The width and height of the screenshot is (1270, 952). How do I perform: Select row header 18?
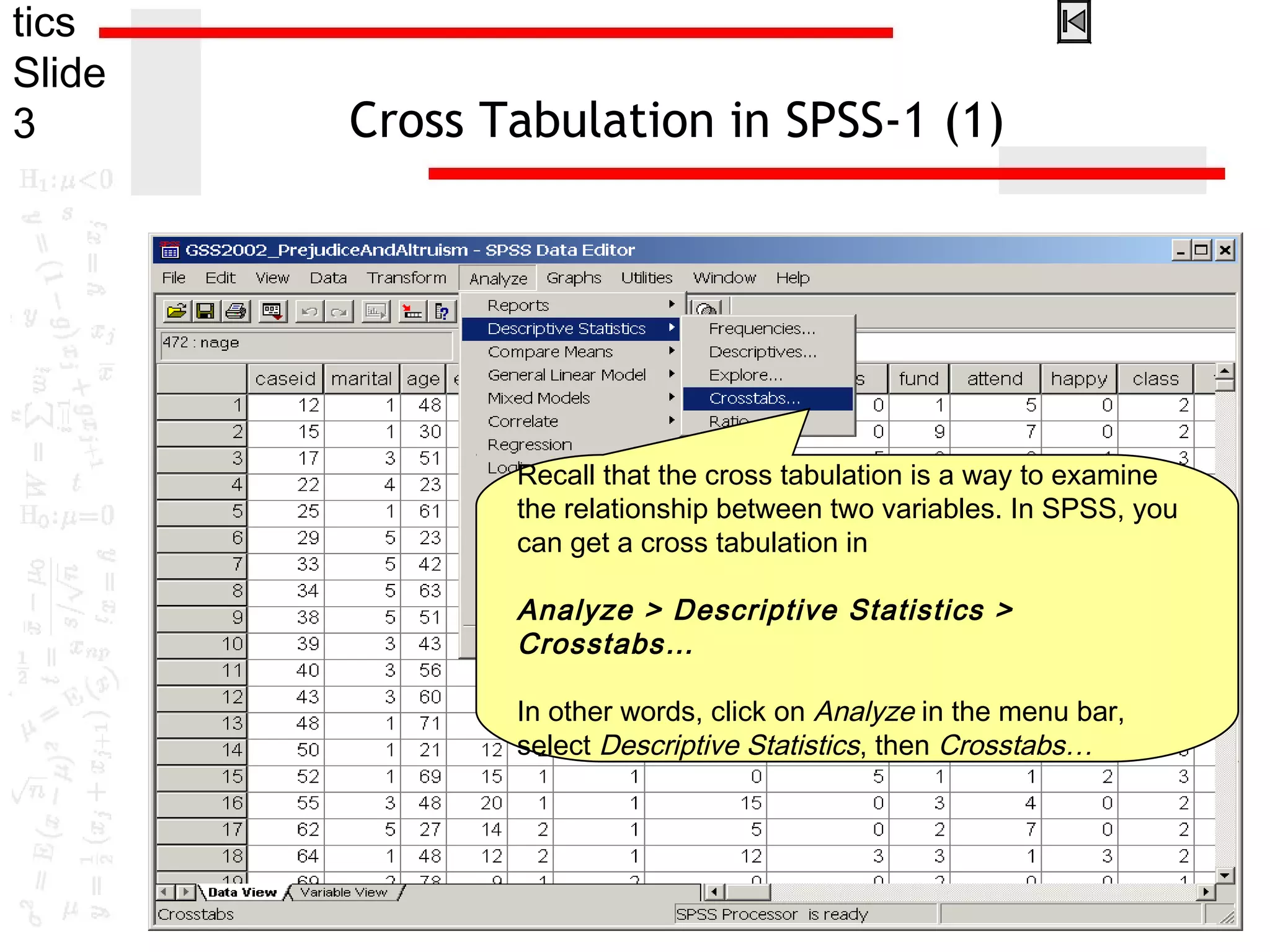tap(202, 856)
